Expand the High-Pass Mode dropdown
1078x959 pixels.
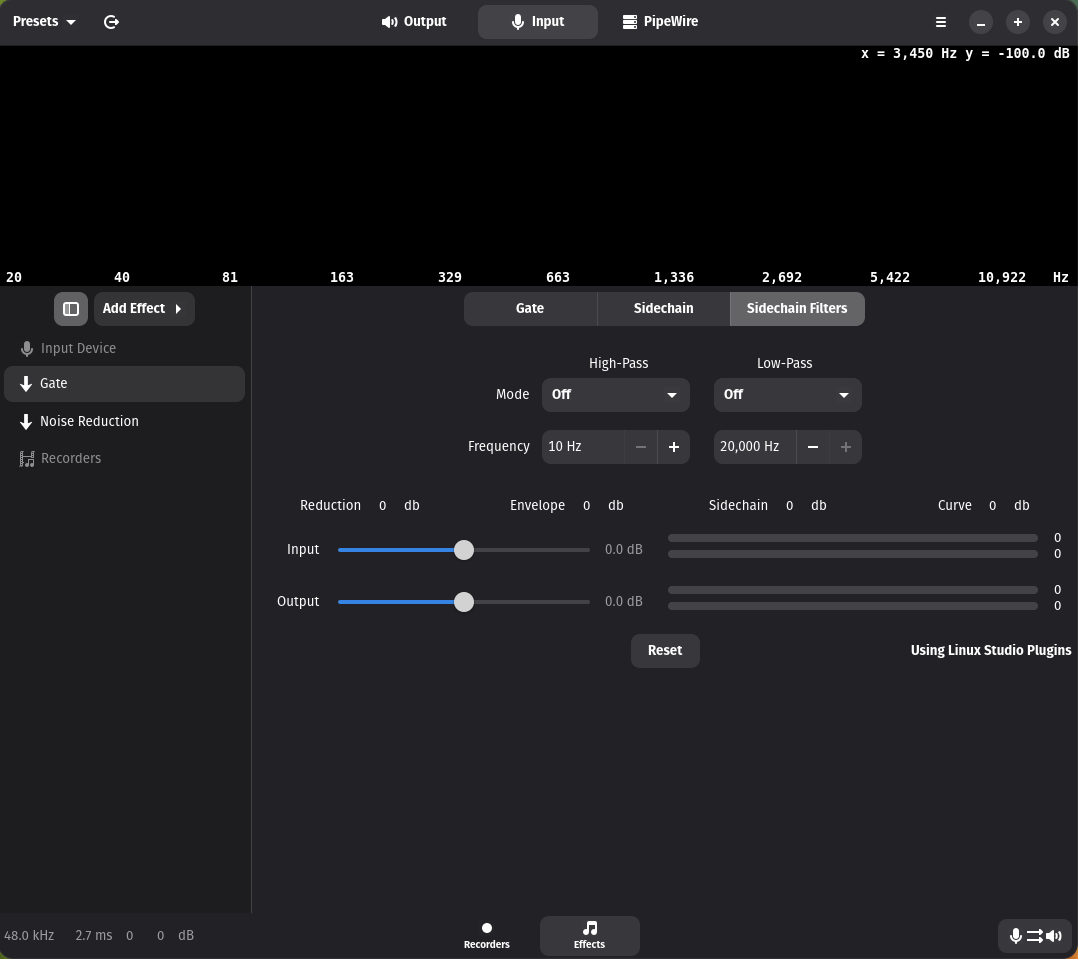[x=615, y=395]
